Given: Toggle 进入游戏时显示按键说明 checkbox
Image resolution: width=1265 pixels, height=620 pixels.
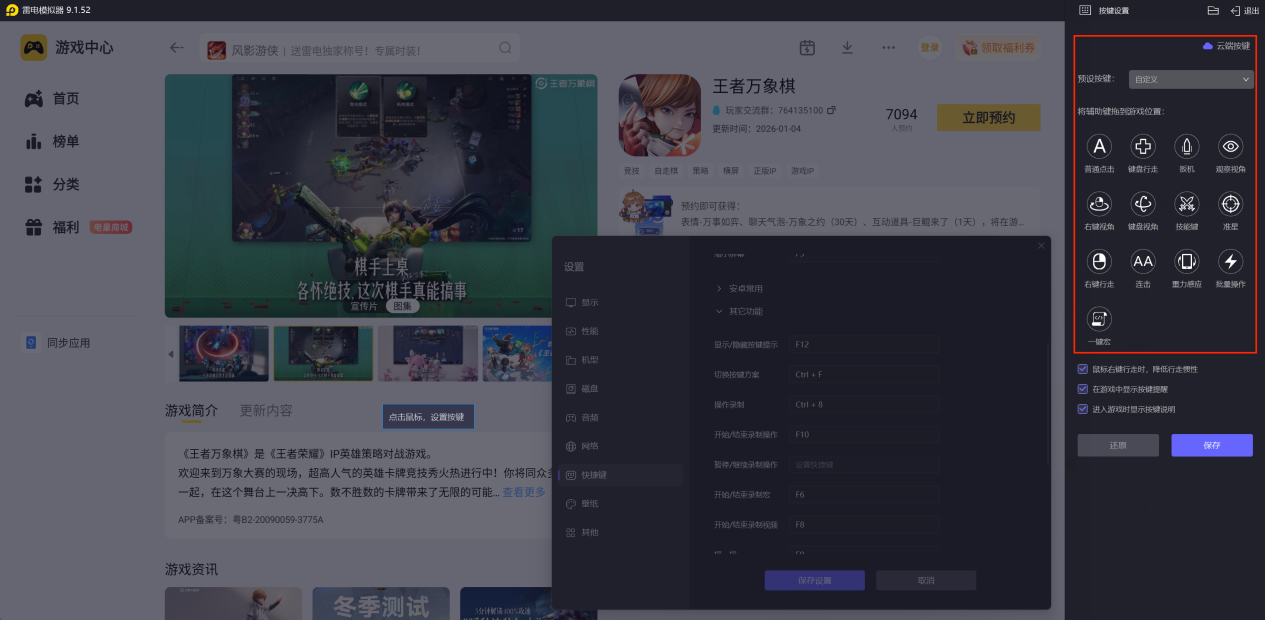Looking at the screenshot, I should [x=1083, y=409].
